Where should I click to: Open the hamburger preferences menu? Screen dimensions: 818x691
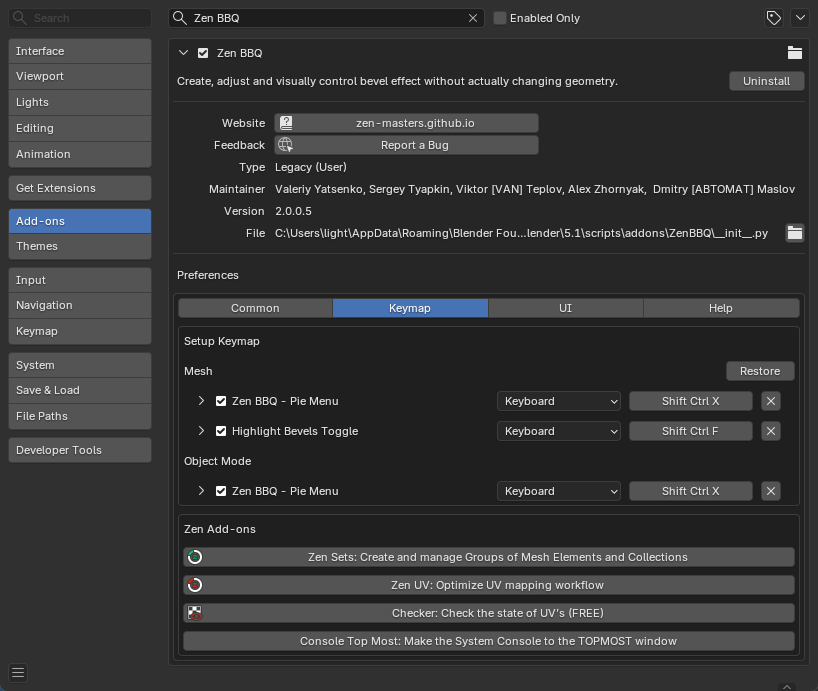(18, 673)
